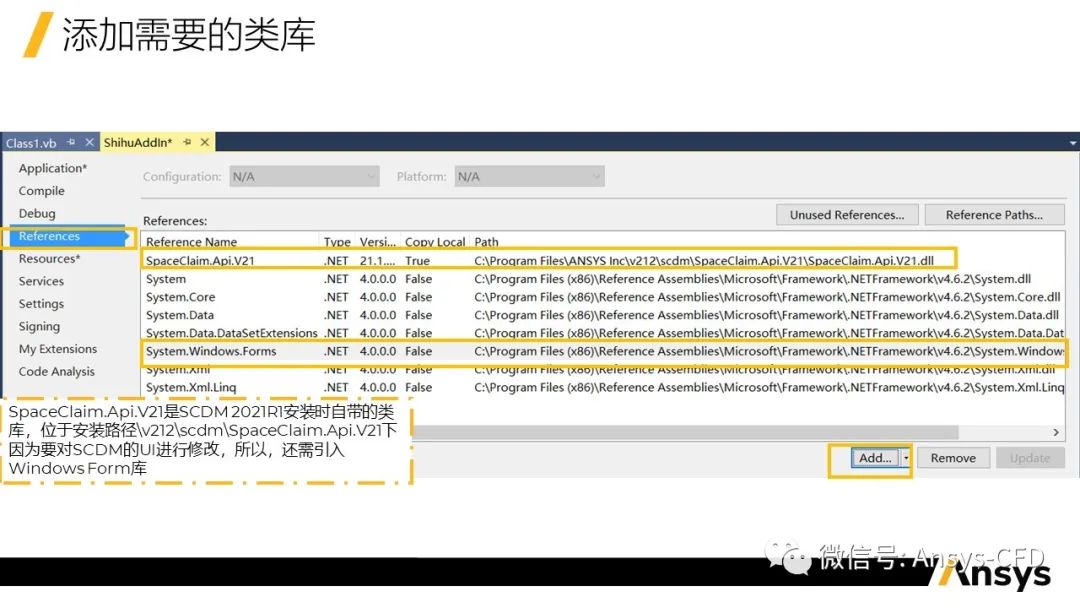Image resolution: width=1080 pixels, height=608 pixels.
Task: Open the Debug settings page
Action: click(37, 213)
